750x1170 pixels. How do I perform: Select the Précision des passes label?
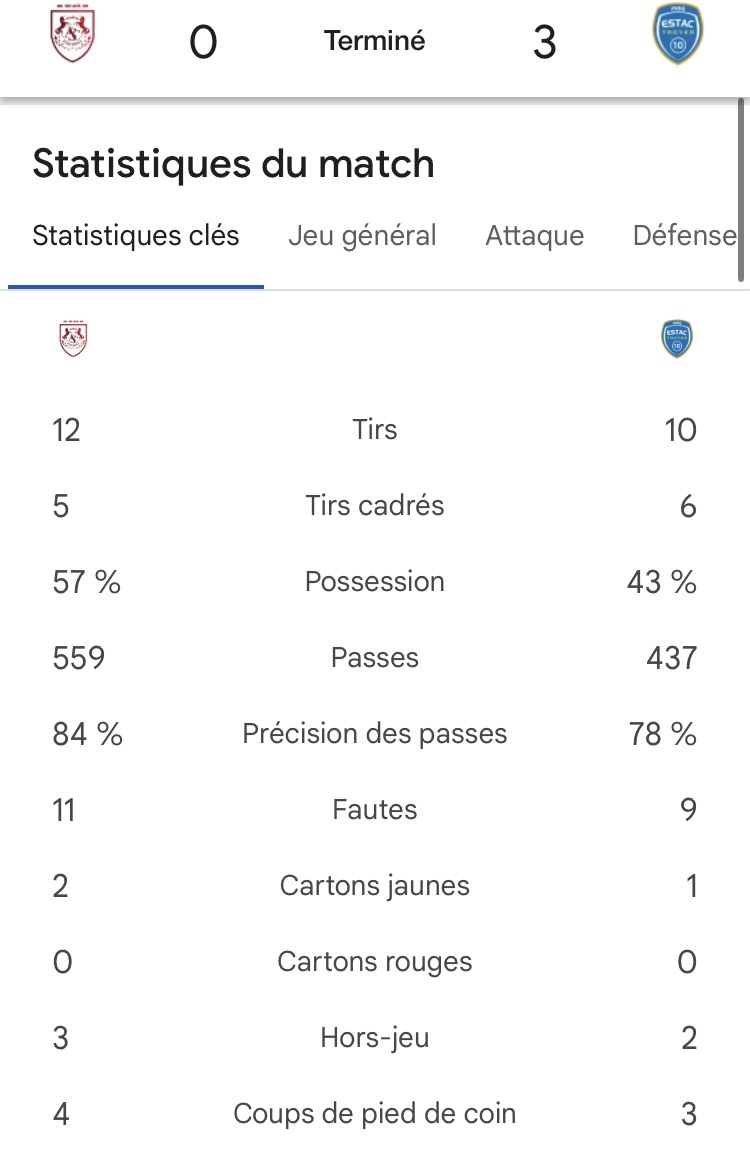(375, 734)
